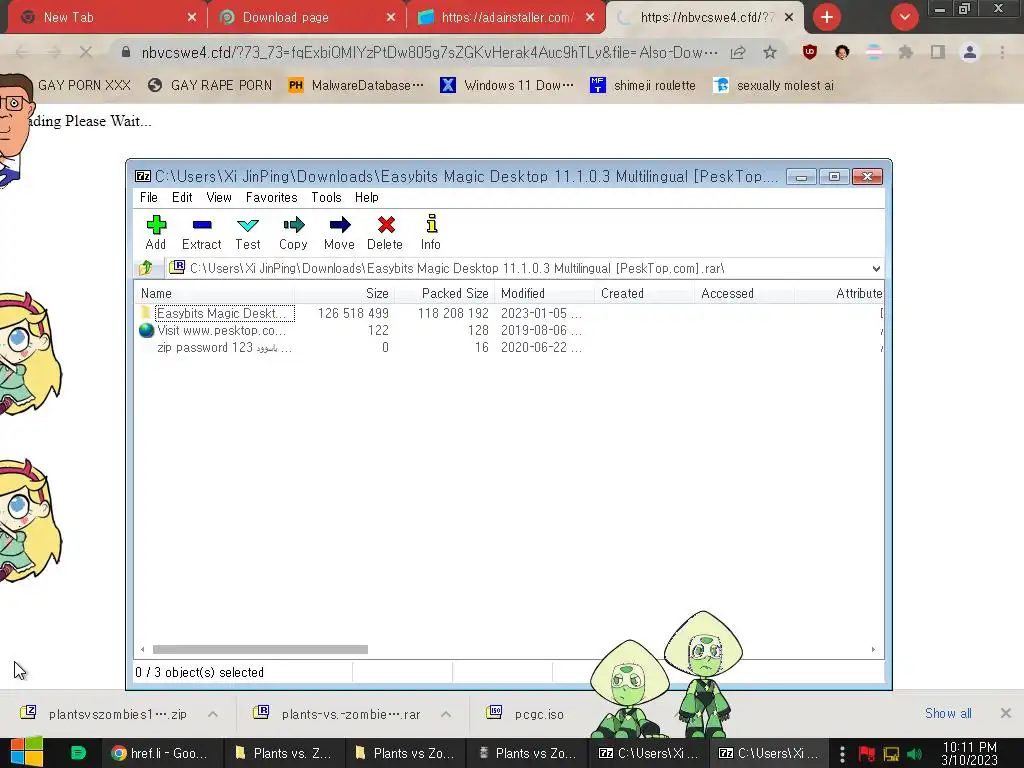Open the pcgc.iso downloaded file
1024x768 pixels.
526,714
